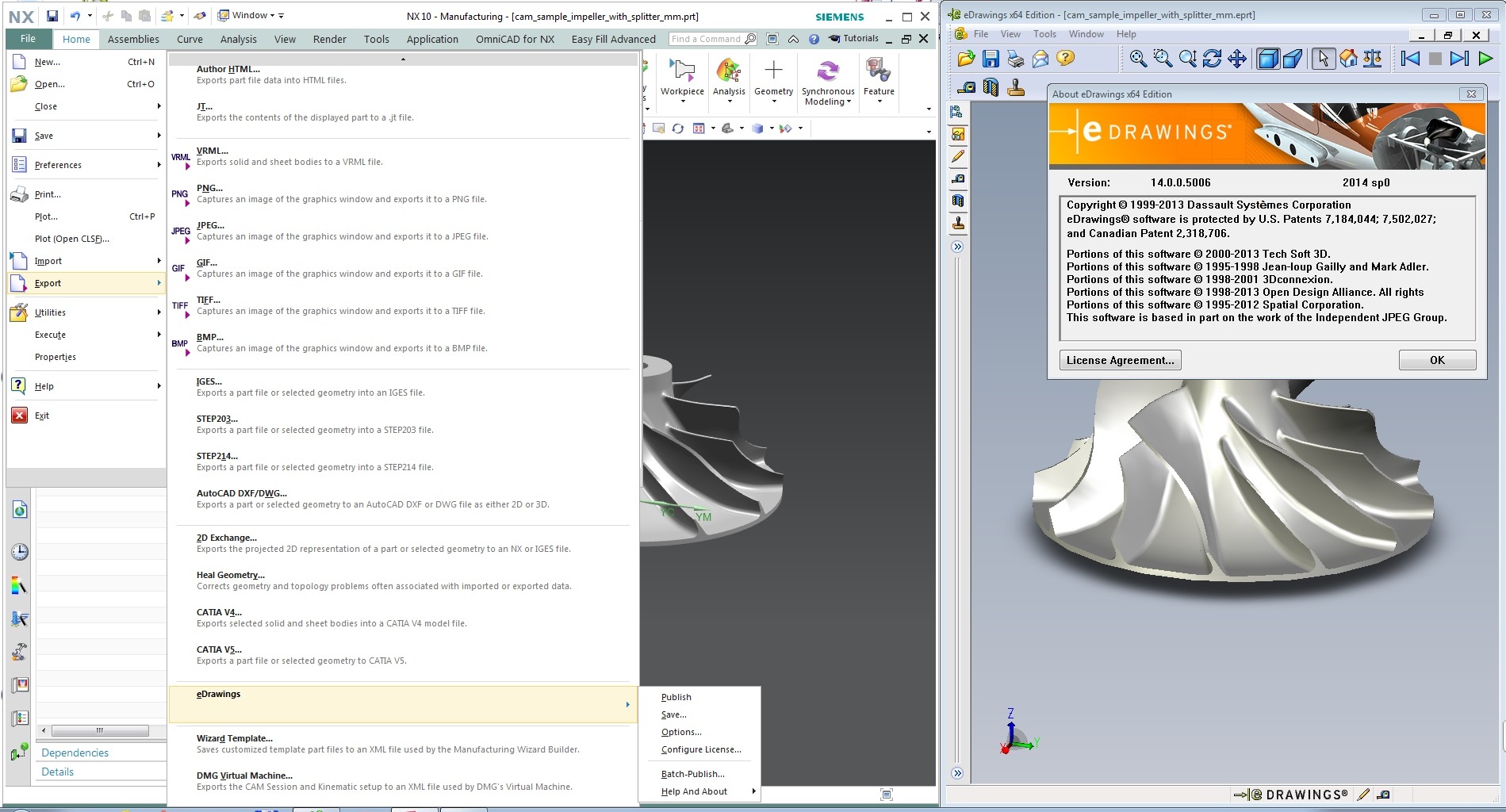Select the Rotate tool in eDrawings toolbar

[1212, 58]
